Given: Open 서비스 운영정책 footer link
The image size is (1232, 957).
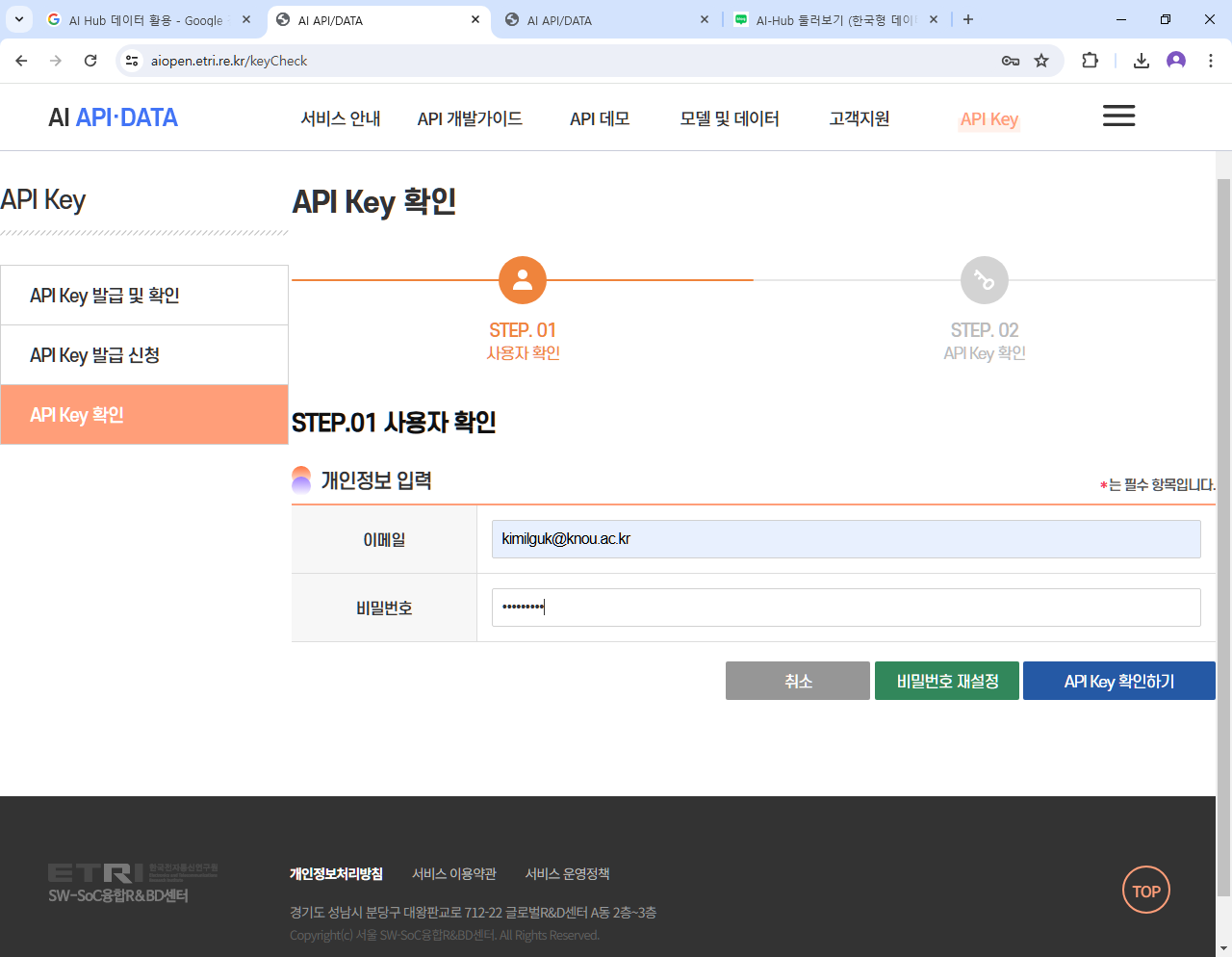Looking at the screenshot, I should coord(567,873).
